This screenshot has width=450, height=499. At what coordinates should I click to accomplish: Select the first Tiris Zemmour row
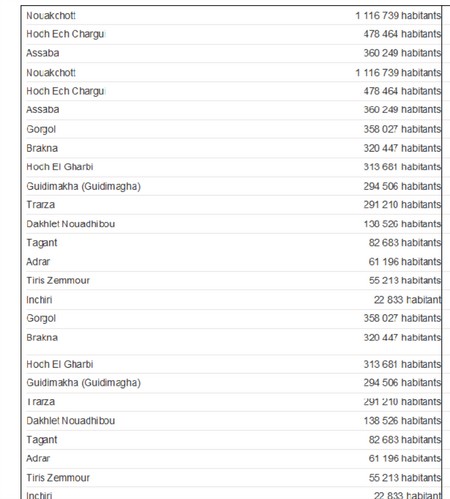pyautogui.click(x=233, y=280)
